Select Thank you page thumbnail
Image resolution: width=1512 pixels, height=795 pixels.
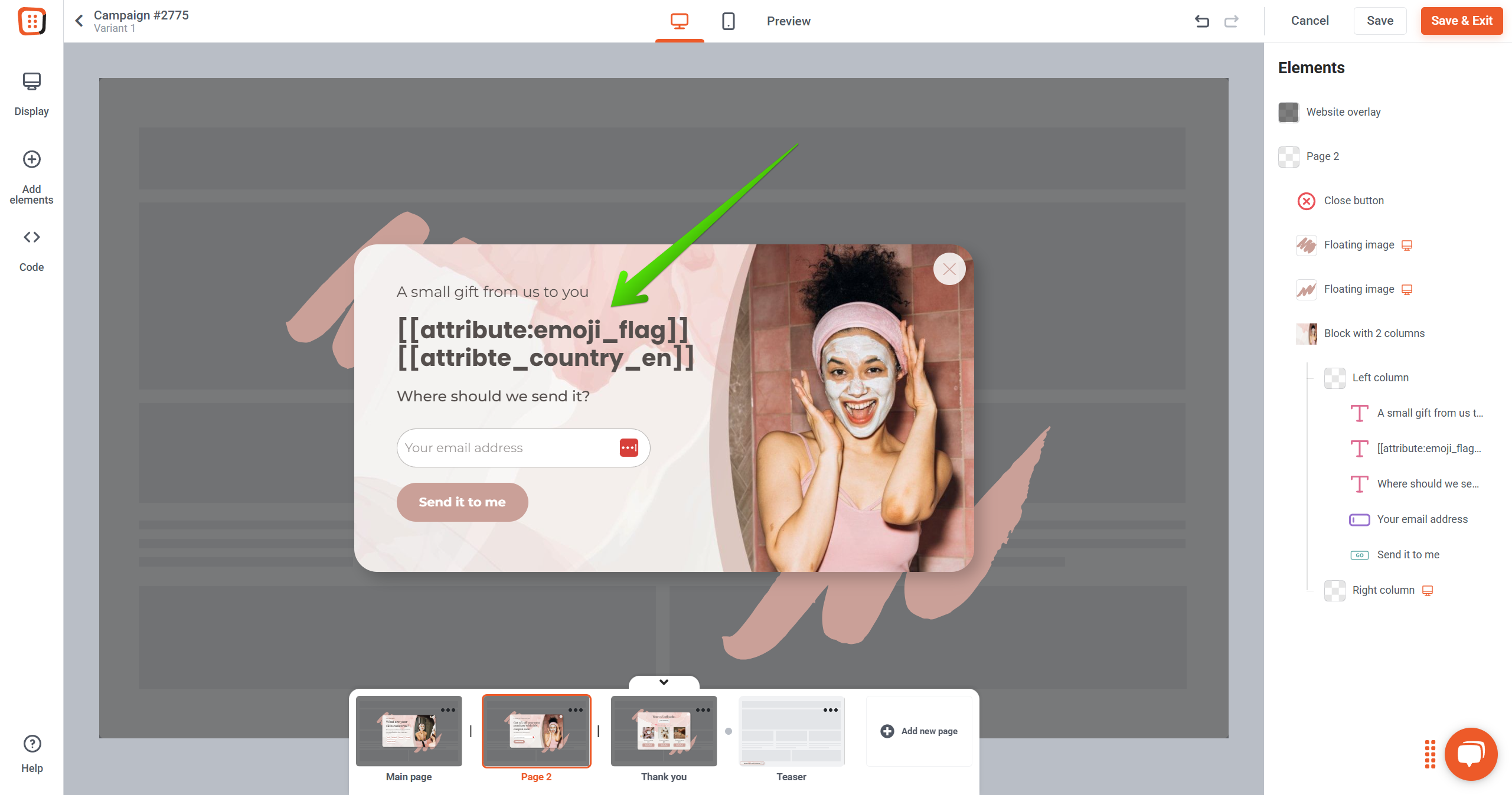pos(664,731)
